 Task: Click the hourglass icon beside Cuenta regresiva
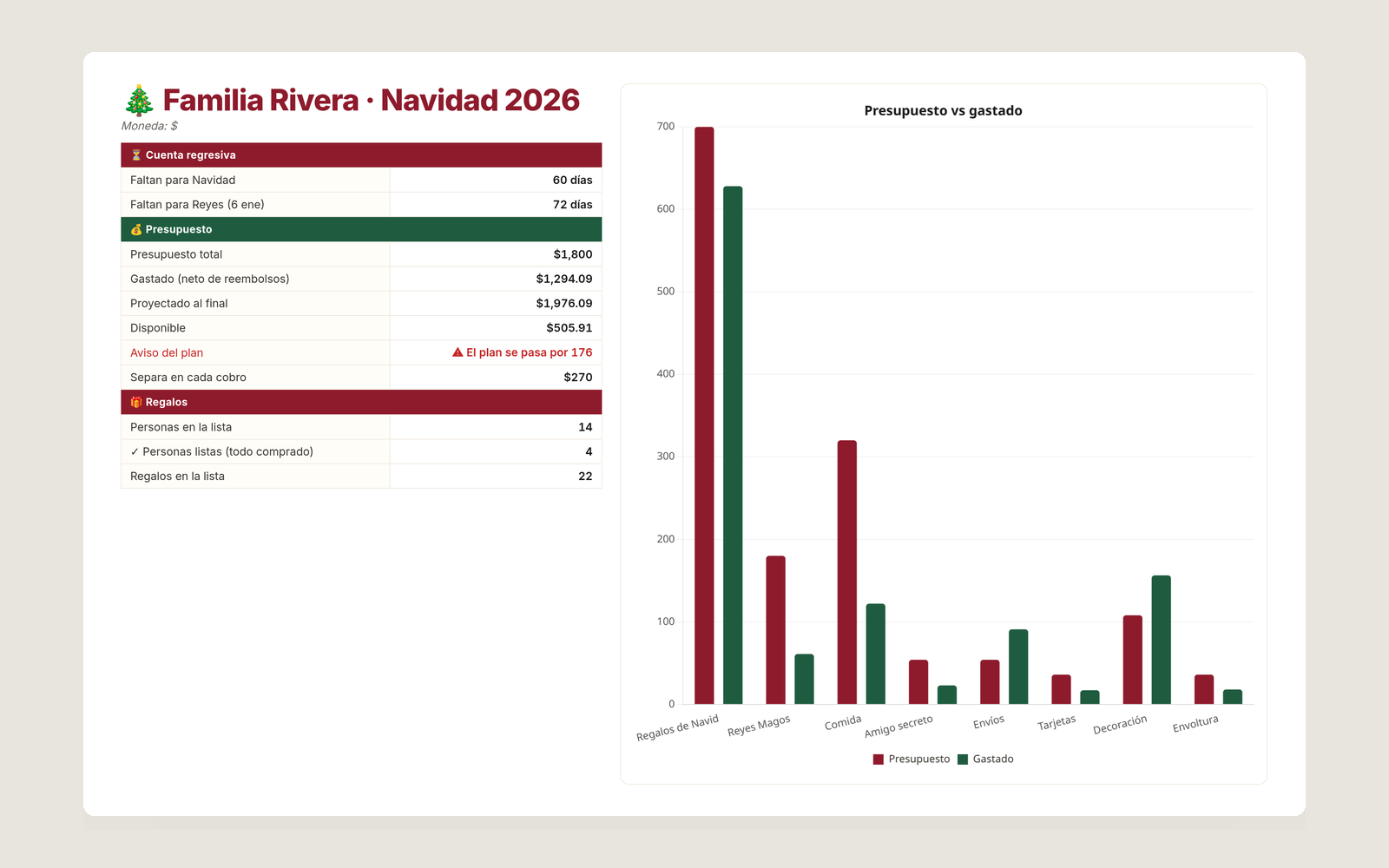136,155
